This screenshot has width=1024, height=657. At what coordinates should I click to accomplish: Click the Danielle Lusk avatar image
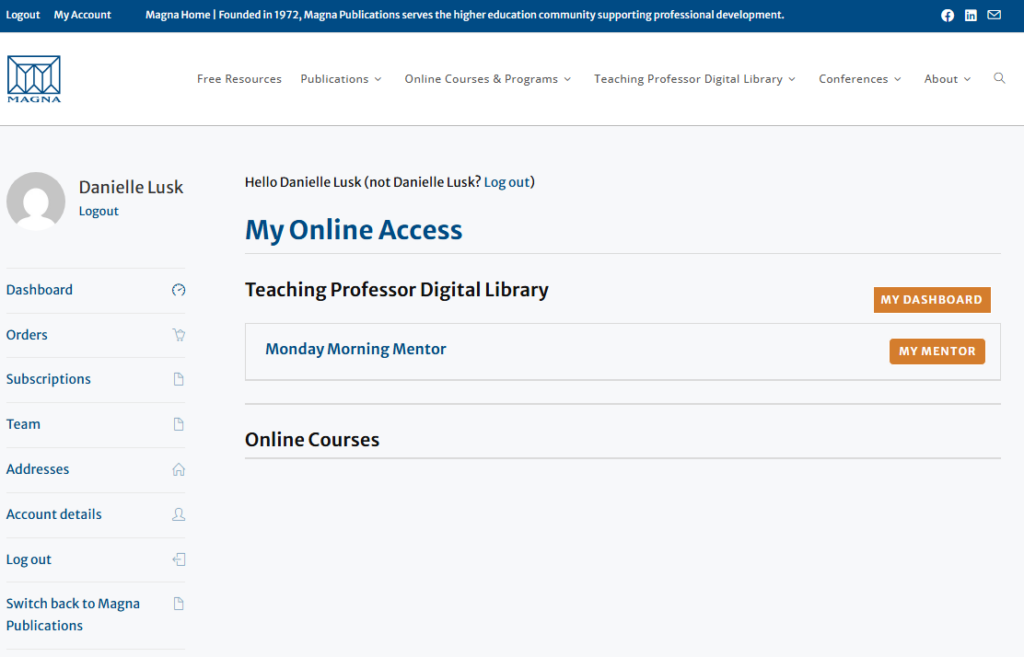[36, 201]
